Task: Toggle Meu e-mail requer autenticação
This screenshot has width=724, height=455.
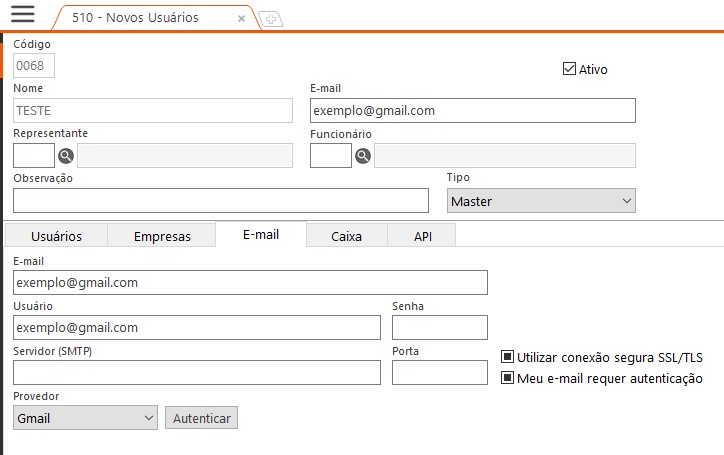Action: [x=508, y=378]
